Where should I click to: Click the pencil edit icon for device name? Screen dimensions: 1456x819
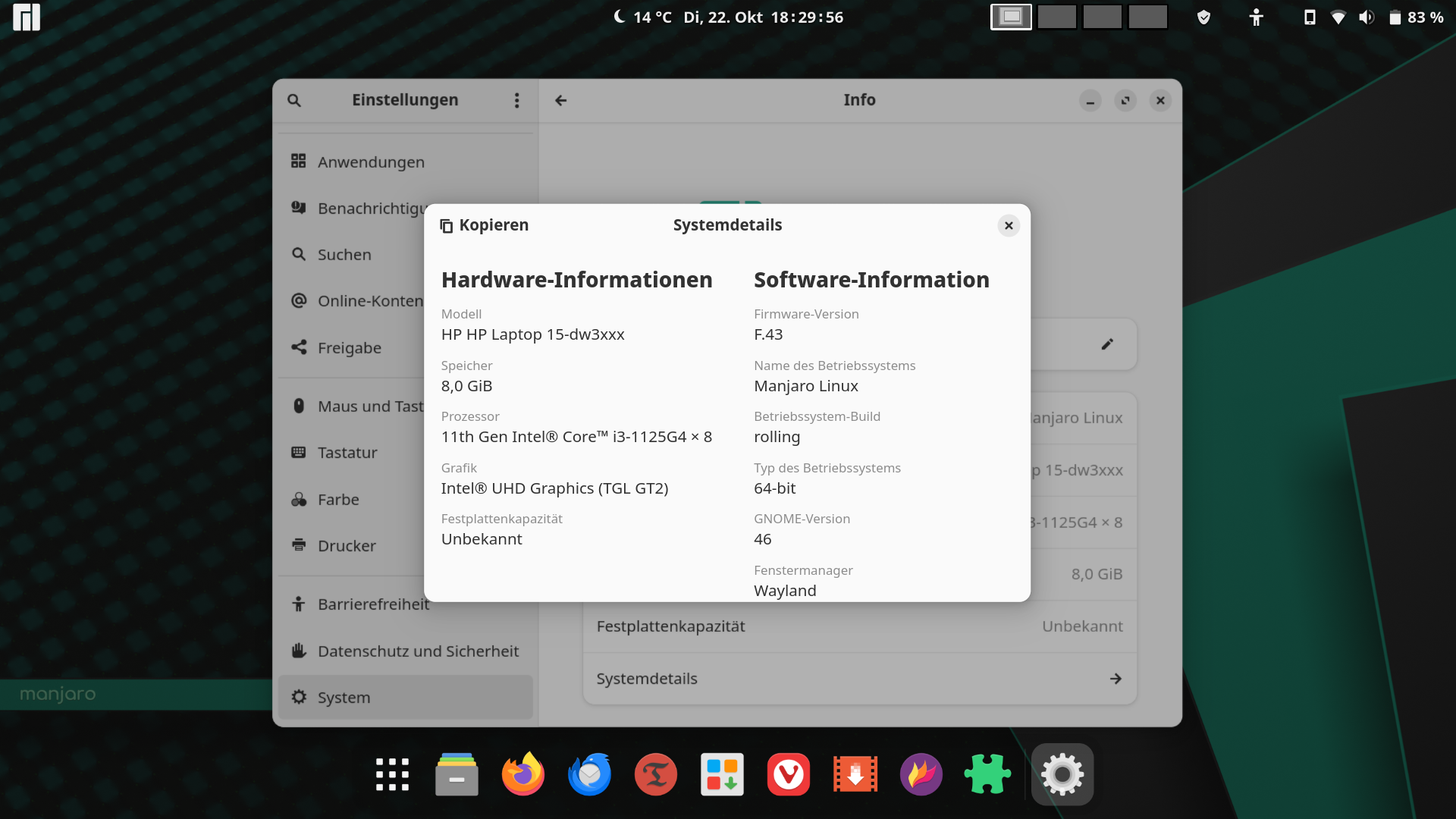click(1106, 344)
